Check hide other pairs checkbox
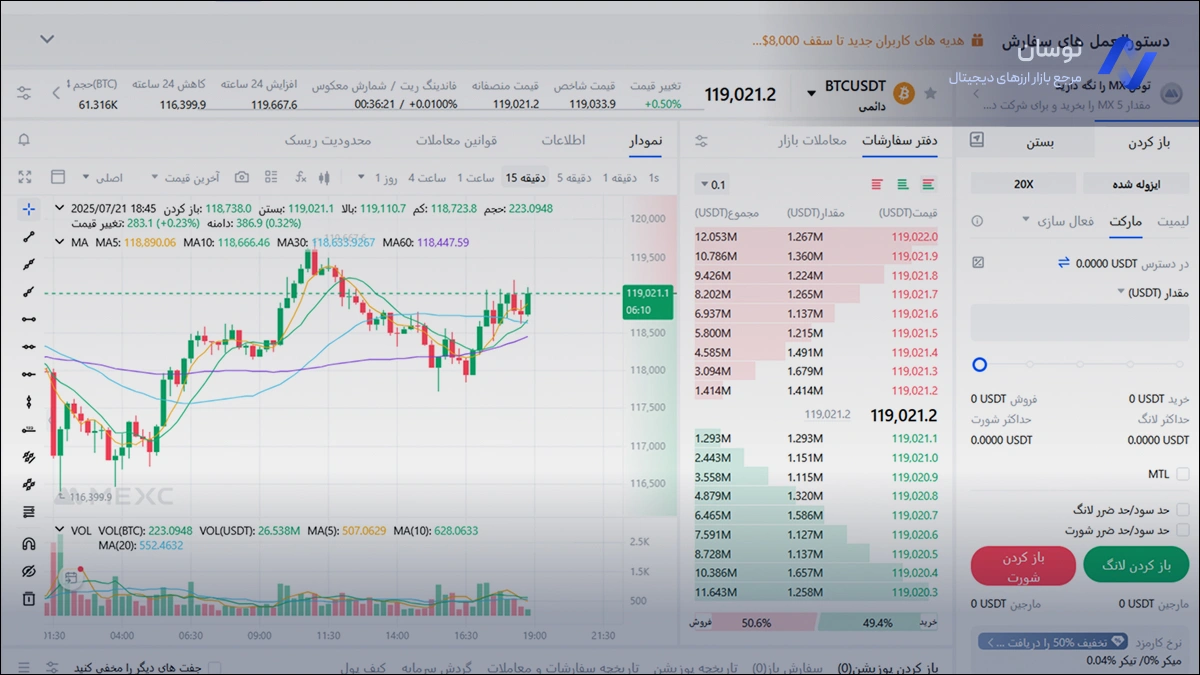 coord(212,667)
